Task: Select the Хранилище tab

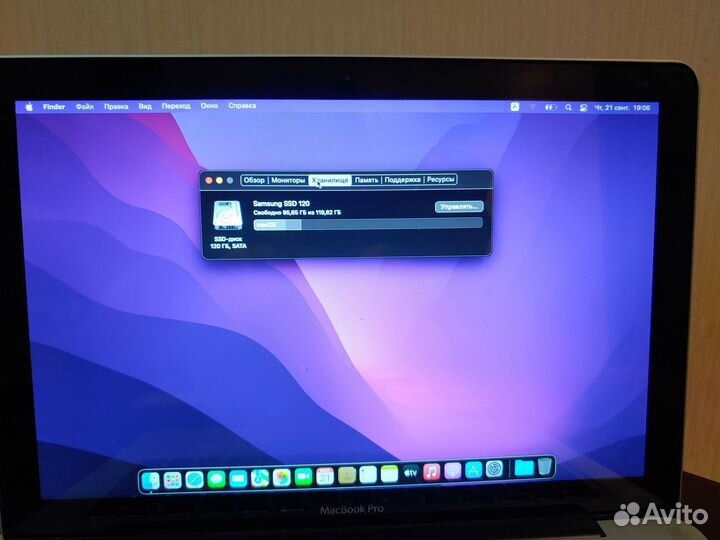Action: (330, 180)
